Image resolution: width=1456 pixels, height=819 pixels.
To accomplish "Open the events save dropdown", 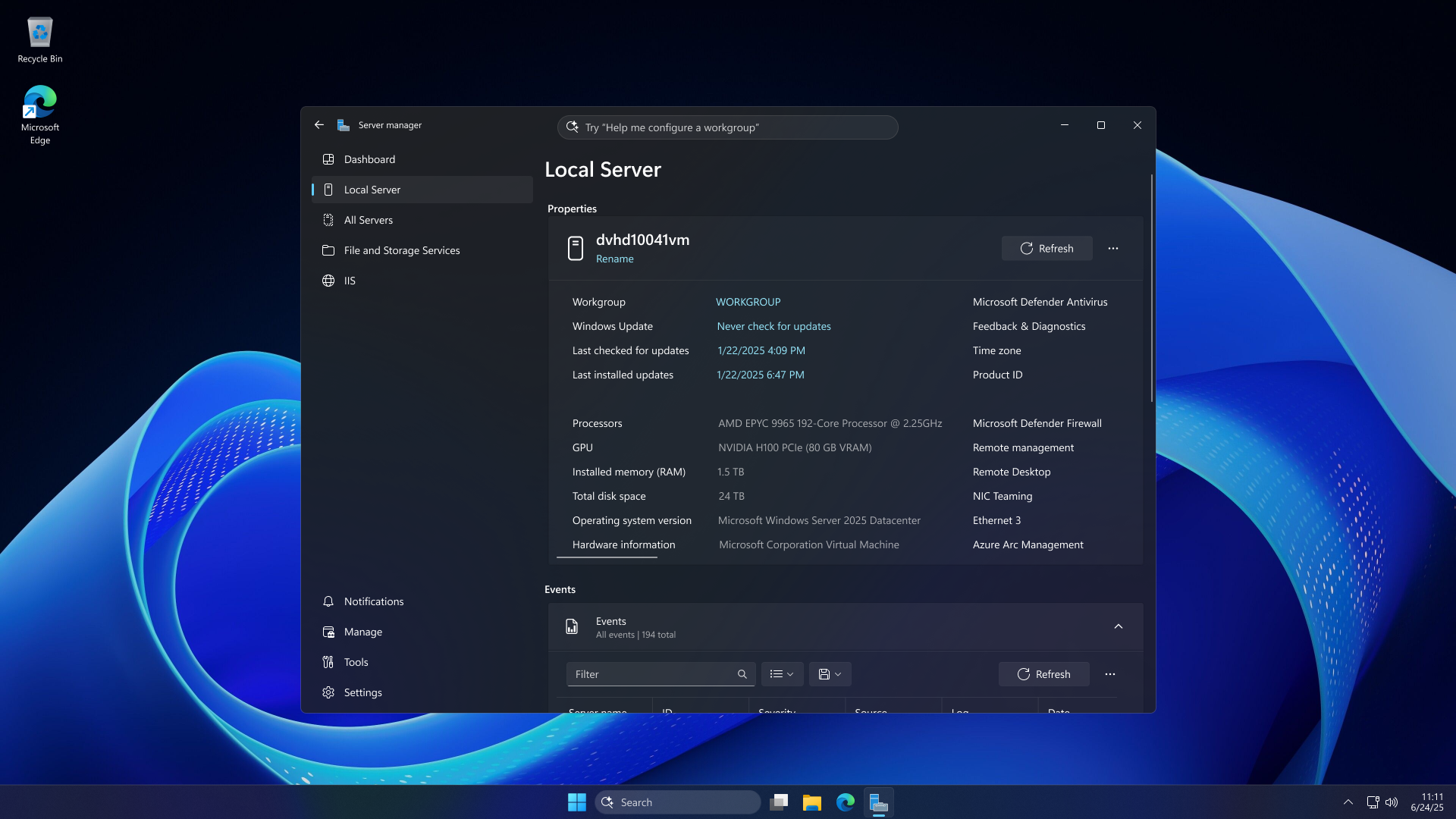I will pyautogui.click(x=830, y=674).
